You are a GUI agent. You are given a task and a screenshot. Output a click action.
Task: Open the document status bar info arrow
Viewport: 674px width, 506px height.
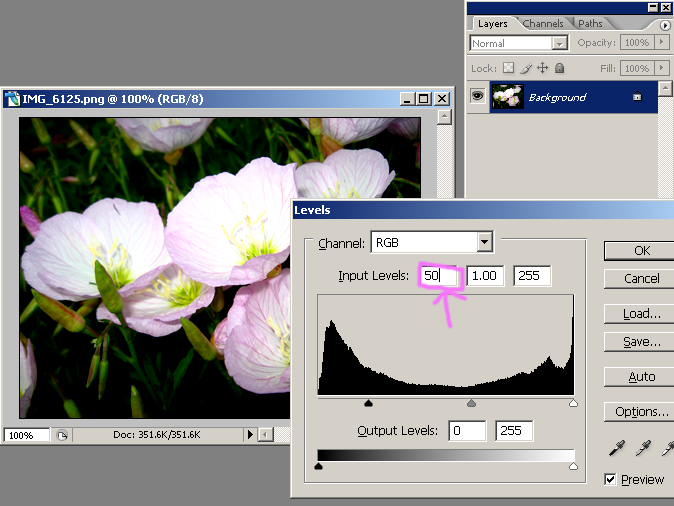tap(250, 435)
